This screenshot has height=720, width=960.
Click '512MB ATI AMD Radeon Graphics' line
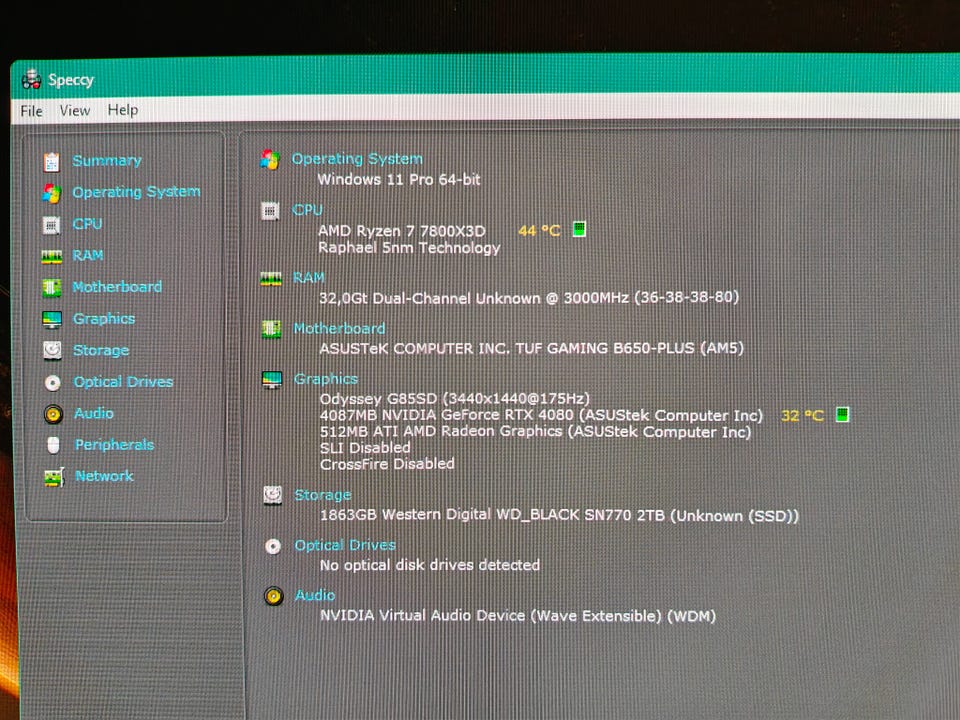click(x=535, y=432)
